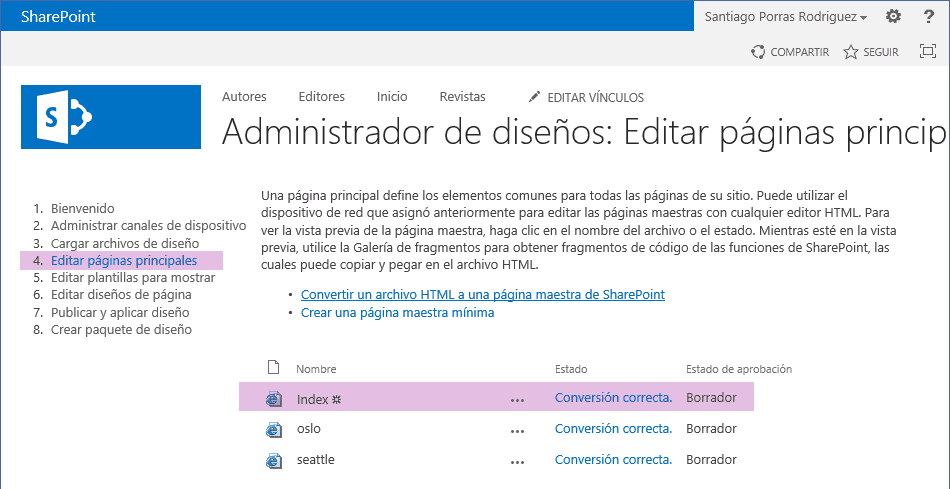
Task: Go to Administrar canales de dispositivo
Action: pos(148,225)
